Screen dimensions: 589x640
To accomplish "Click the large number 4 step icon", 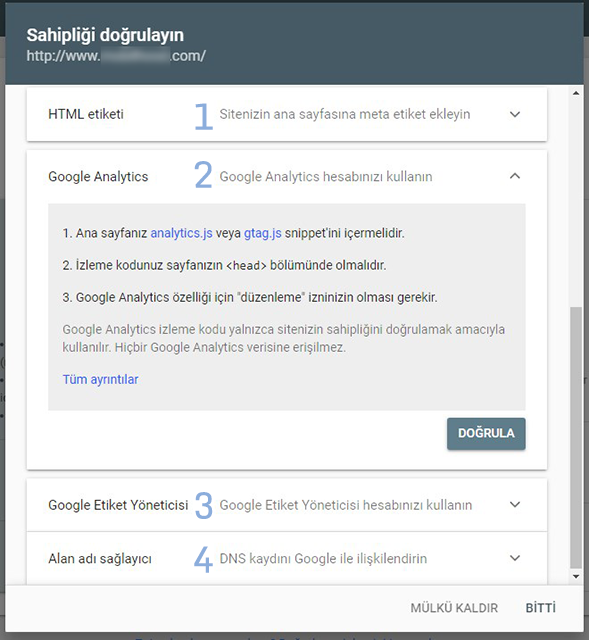I will (203, 559).
